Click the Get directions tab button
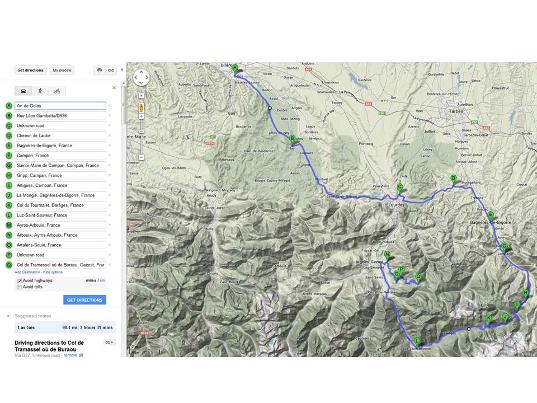The image size is (537, 403). point(30,70)
